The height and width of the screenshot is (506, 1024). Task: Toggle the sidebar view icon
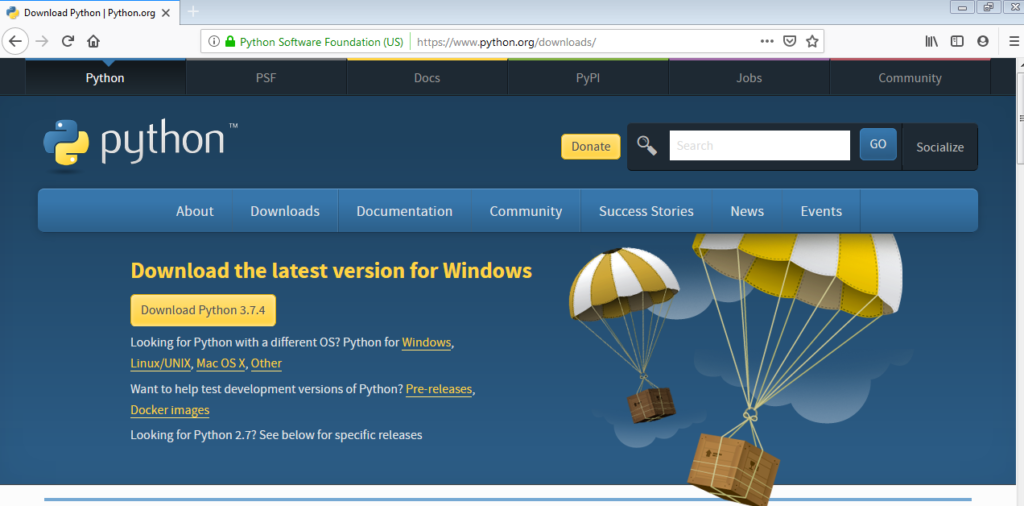(957, 41)
